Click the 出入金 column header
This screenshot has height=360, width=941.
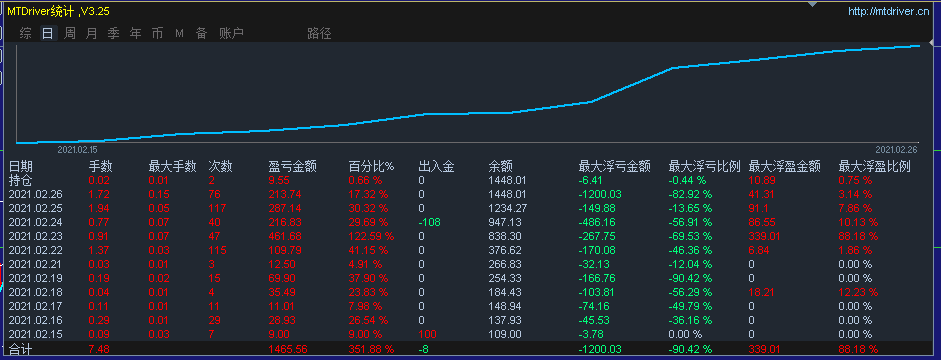(437, 166)
